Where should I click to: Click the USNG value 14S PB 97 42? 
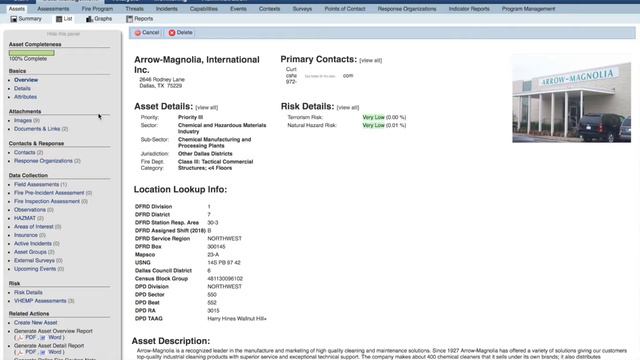tap(224, 263)
